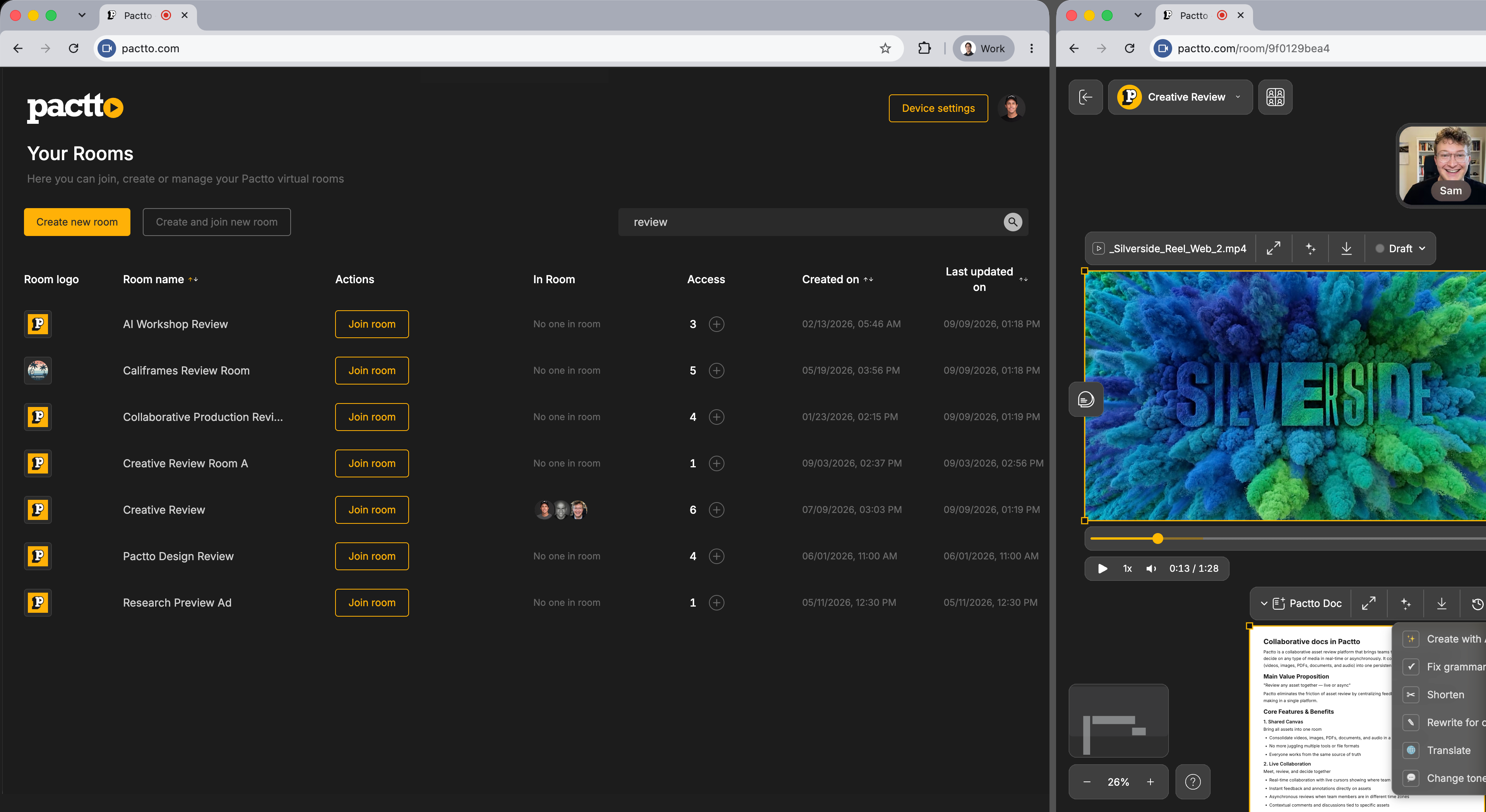Collapse the Pactto Doc chevron
The height and width of the screenshot is (812, 1486).
coord(1264,603)
